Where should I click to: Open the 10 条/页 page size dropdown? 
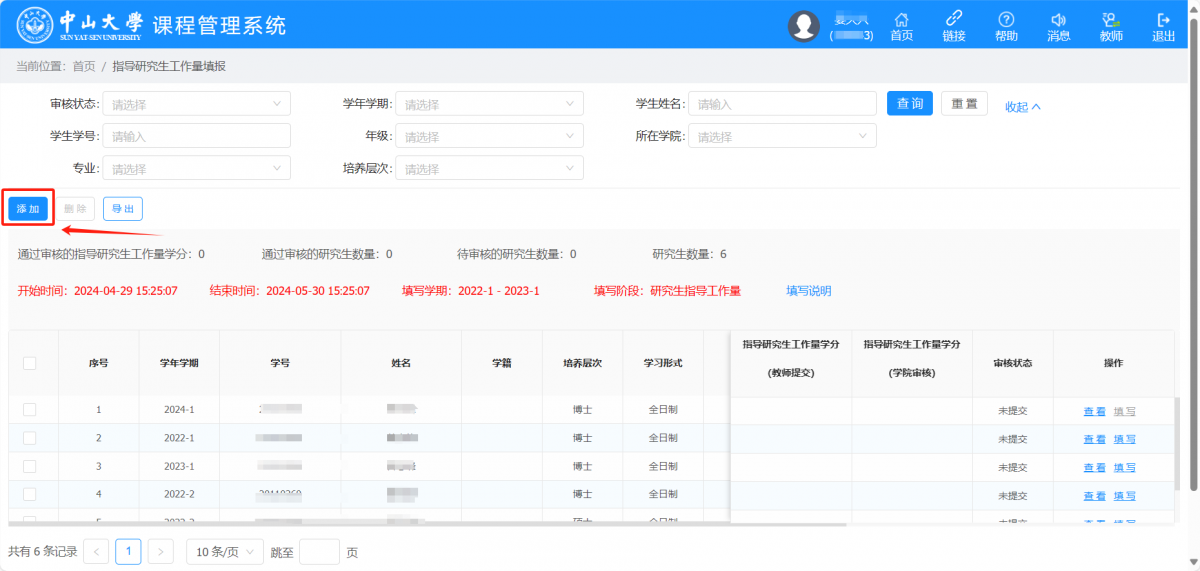point(224,552)
